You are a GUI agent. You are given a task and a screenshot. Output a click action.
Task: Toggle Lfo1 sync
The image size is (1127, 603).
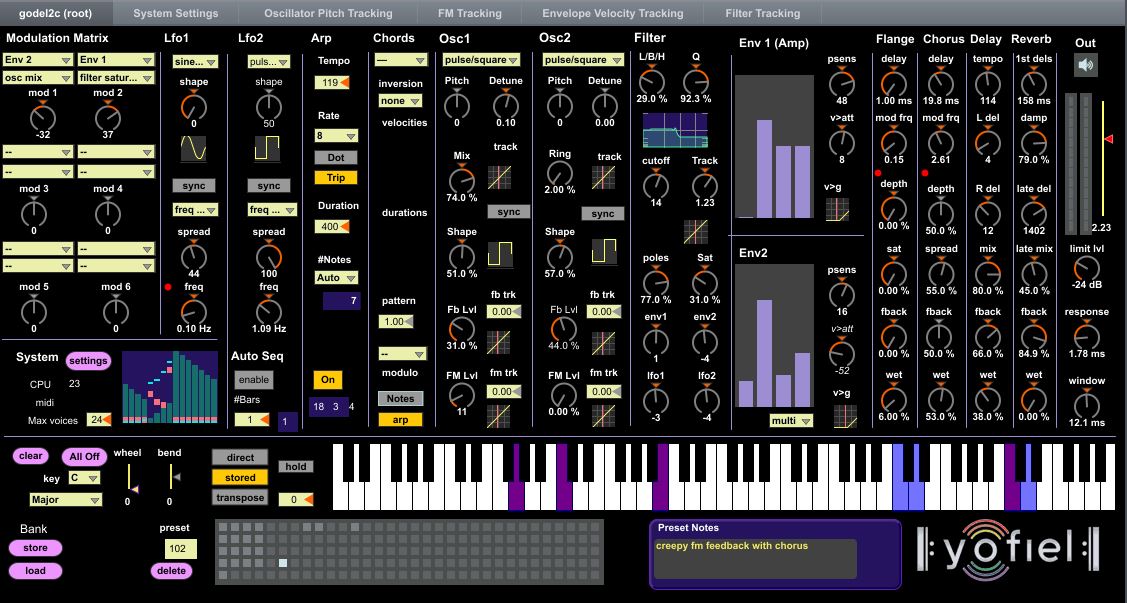click(193, 185)
